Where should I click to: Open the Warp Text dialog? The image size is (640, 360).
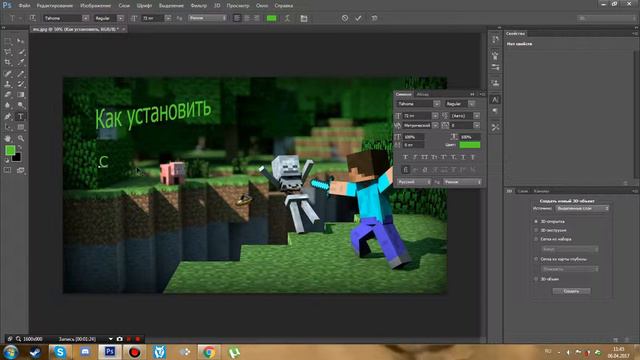pyautogui.click(x=287, y=18)
